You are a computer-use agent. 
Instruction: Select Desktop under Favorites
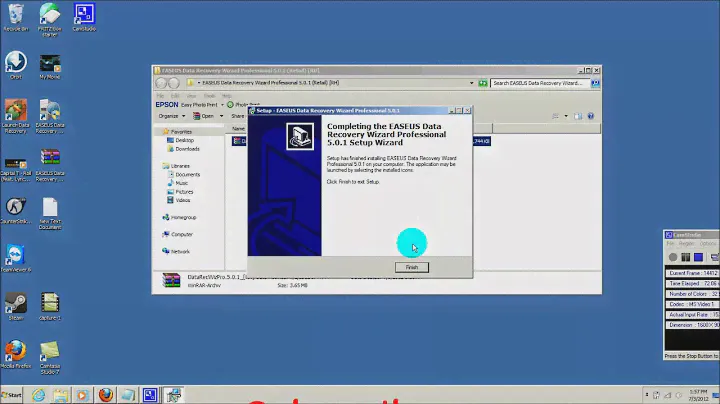[x=184, y=140]
